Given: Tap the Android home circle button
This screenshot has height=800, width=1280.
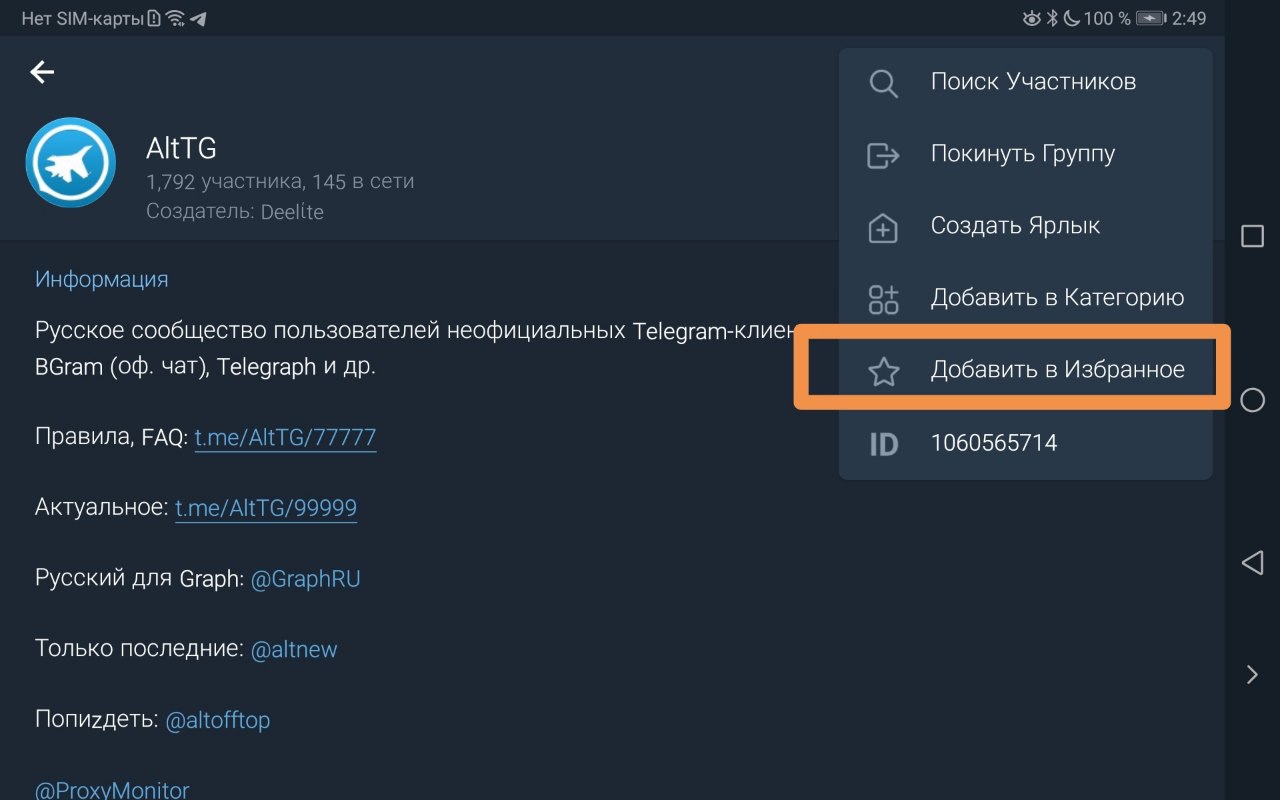Looking at the screenshot, I should pyautogui.click(x=1252, y=400).
